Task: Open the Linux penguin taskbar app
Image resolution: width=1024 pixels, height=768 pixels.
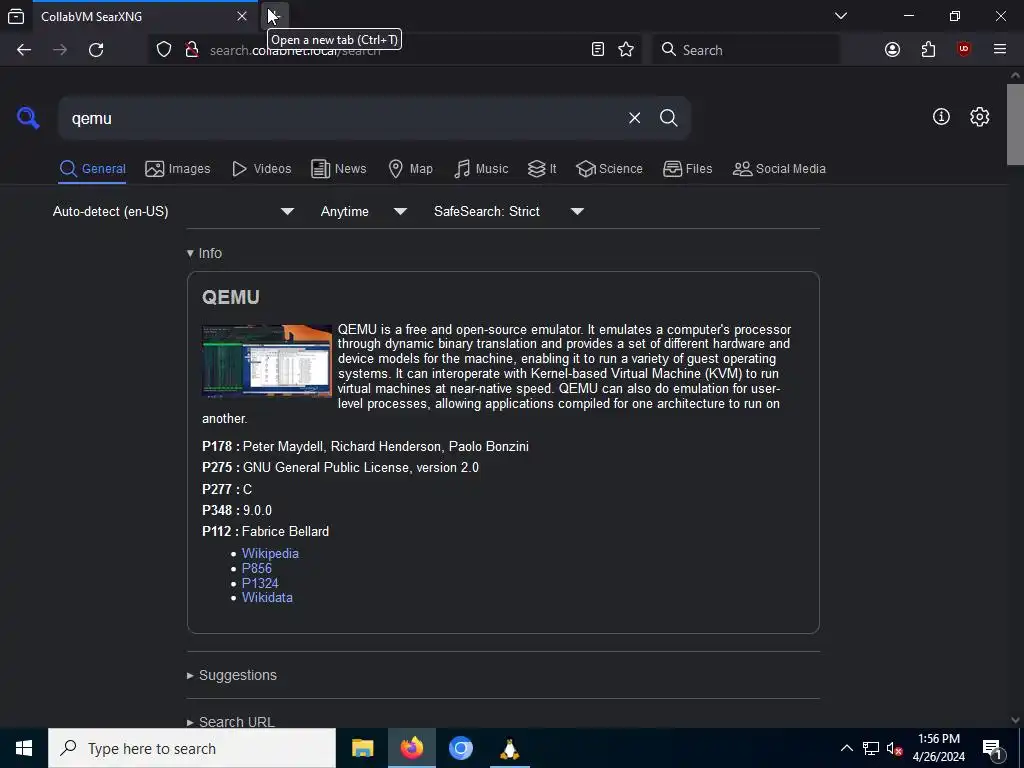Action: [x=509, y=748]
